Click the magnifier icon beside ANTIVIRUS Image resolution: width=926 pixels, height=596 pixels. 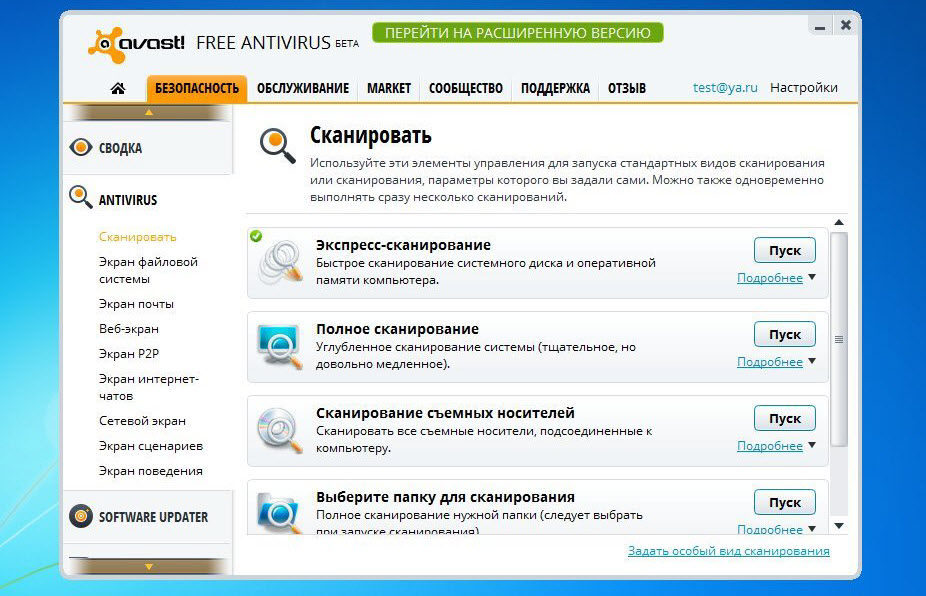click(81, 198)
